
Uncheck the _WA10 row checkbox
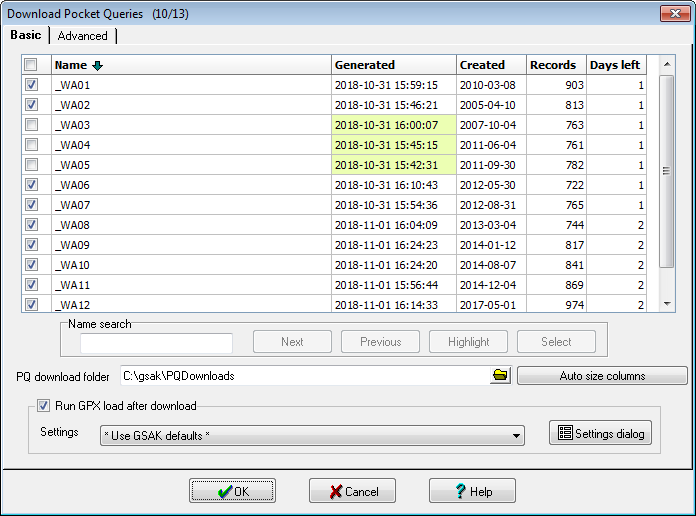(31, 264)
